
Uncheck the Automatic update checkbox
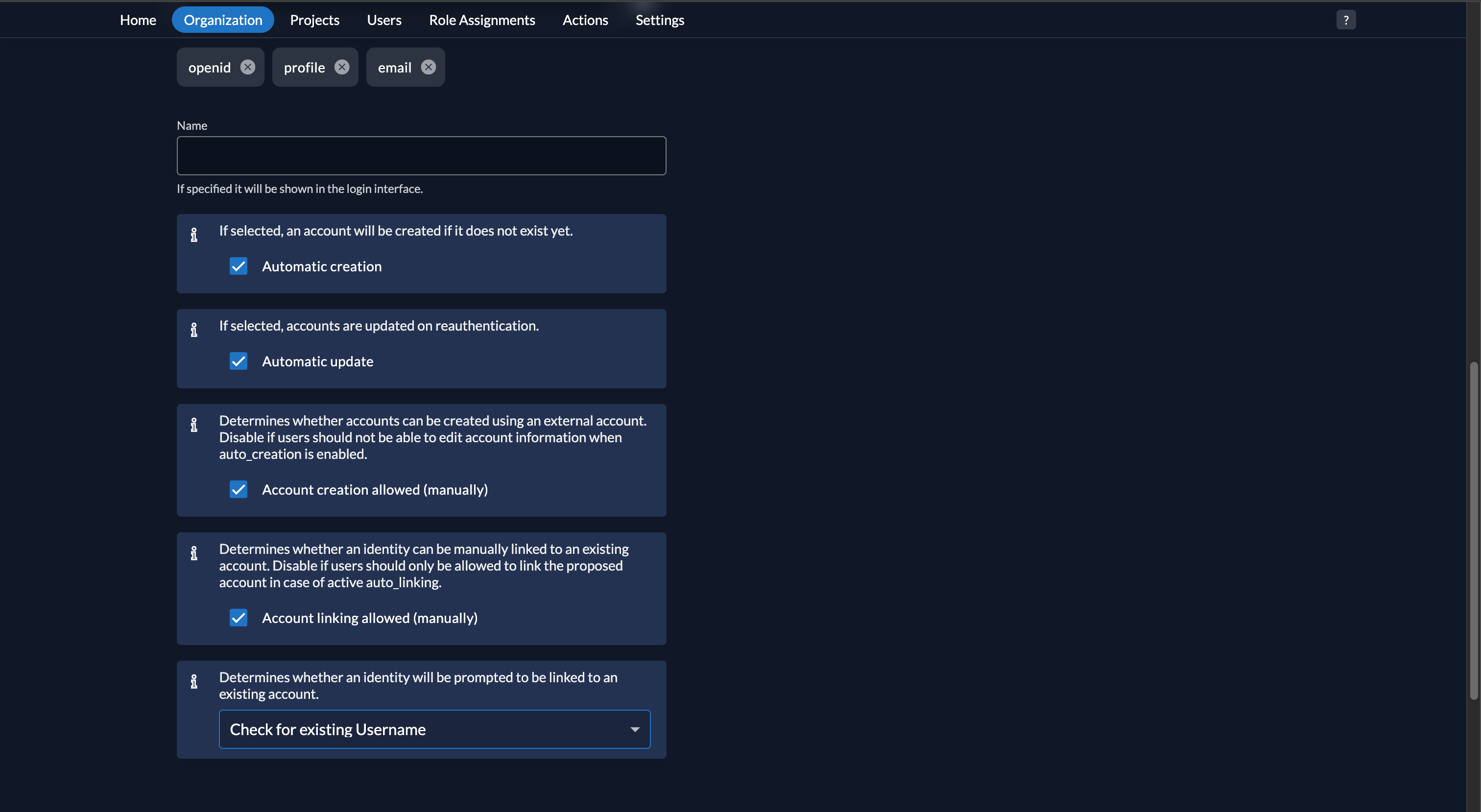point(239,361)
